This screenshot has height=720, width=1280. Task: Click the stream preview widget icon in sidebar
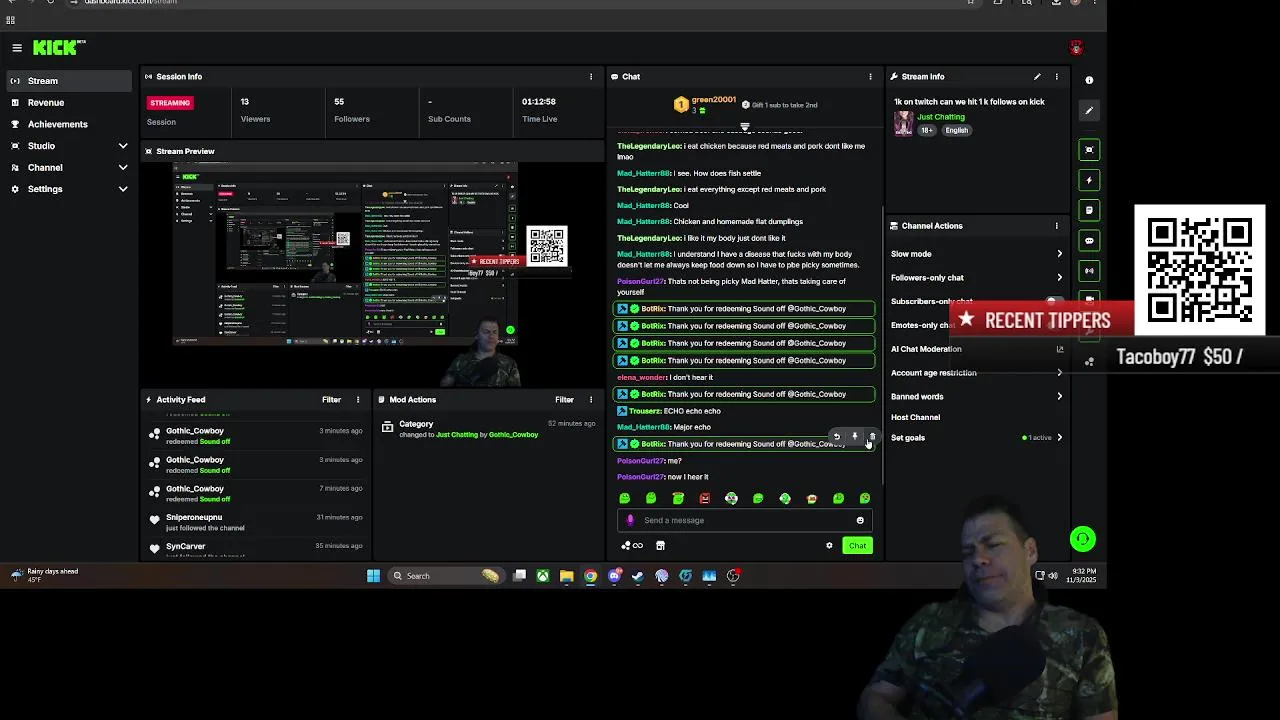(1089, 150)
